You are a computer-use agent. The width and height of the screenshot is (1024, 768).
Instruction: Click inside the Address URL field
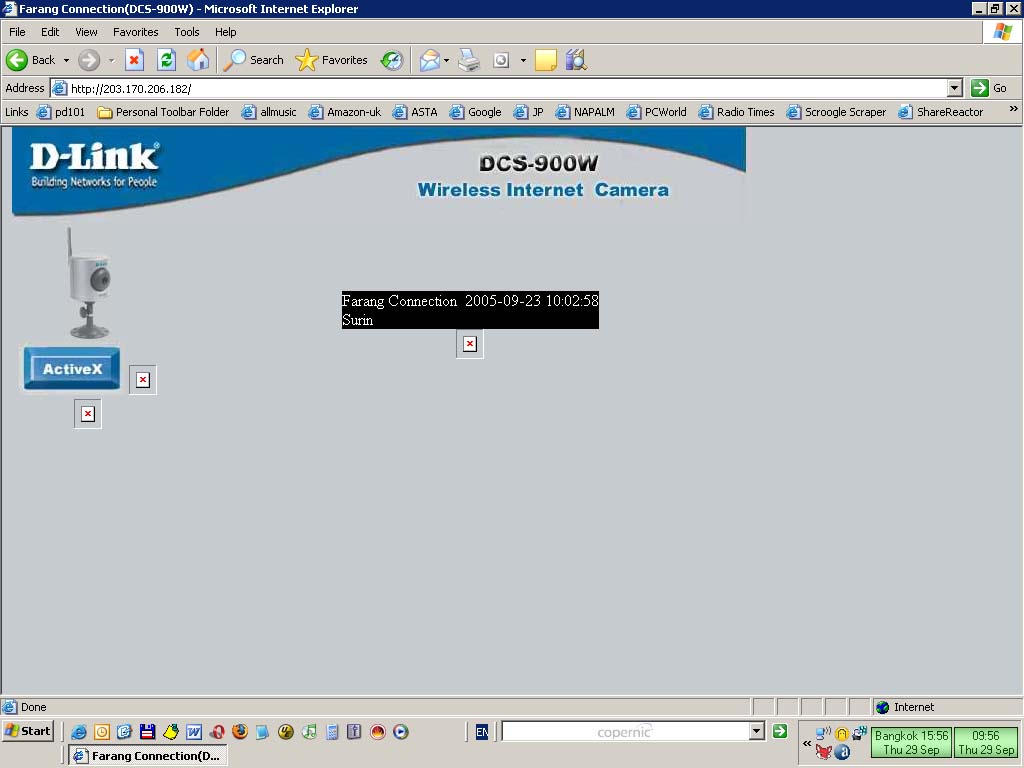point(500,88)
